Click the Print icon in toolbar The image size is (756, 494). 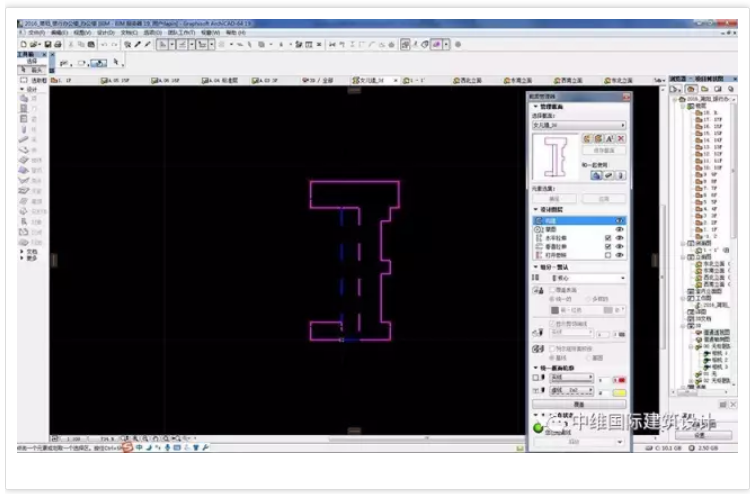point(58,44)
